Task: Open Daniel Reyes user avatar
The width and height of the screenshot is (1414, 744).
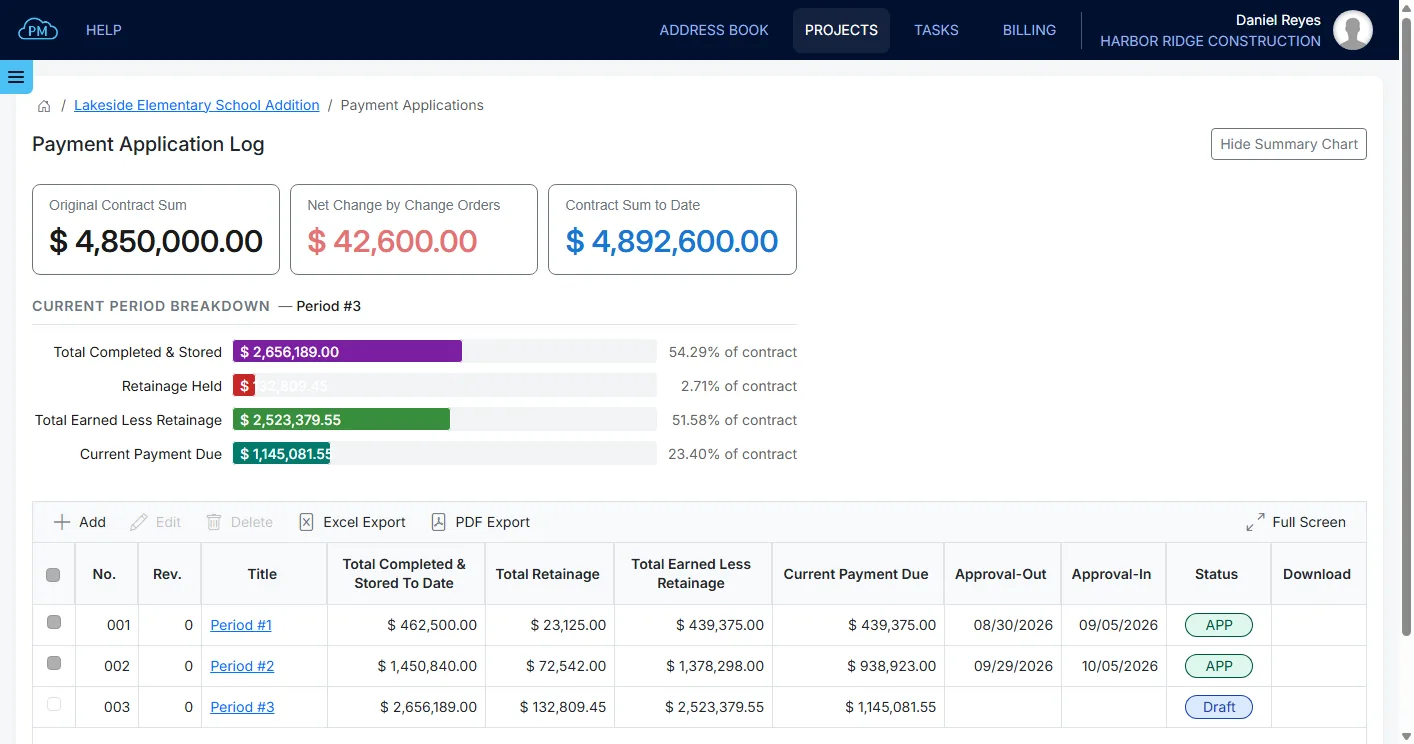Action: [x=1353, y=30]
